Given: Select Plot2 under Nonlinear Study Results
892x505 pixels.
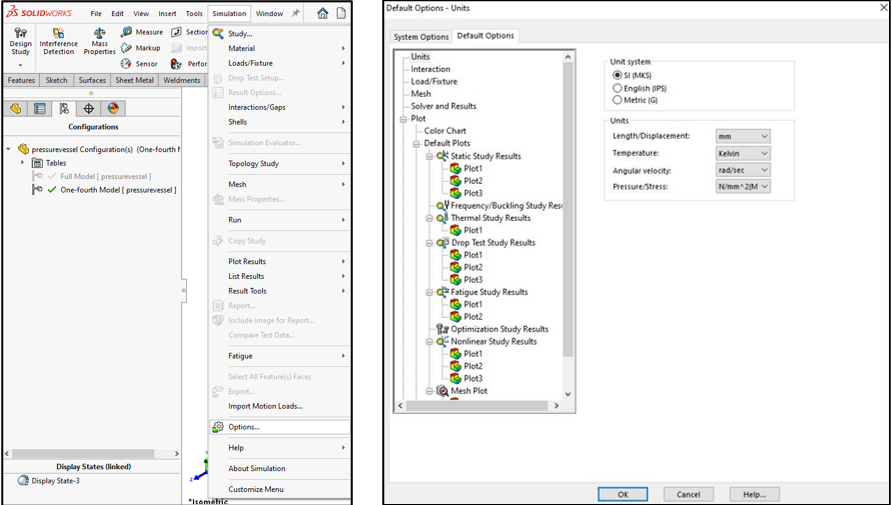Looking at the screenshot, I should 473,366.
